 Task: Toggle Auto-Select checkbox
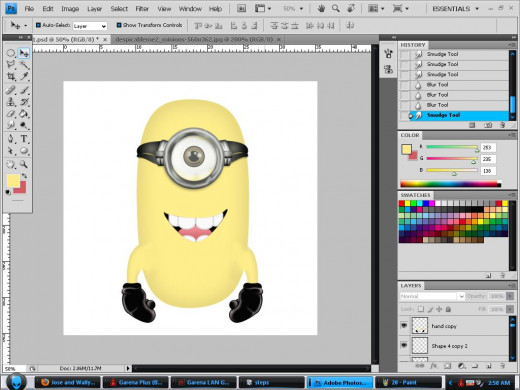click(x=38, y=25)
